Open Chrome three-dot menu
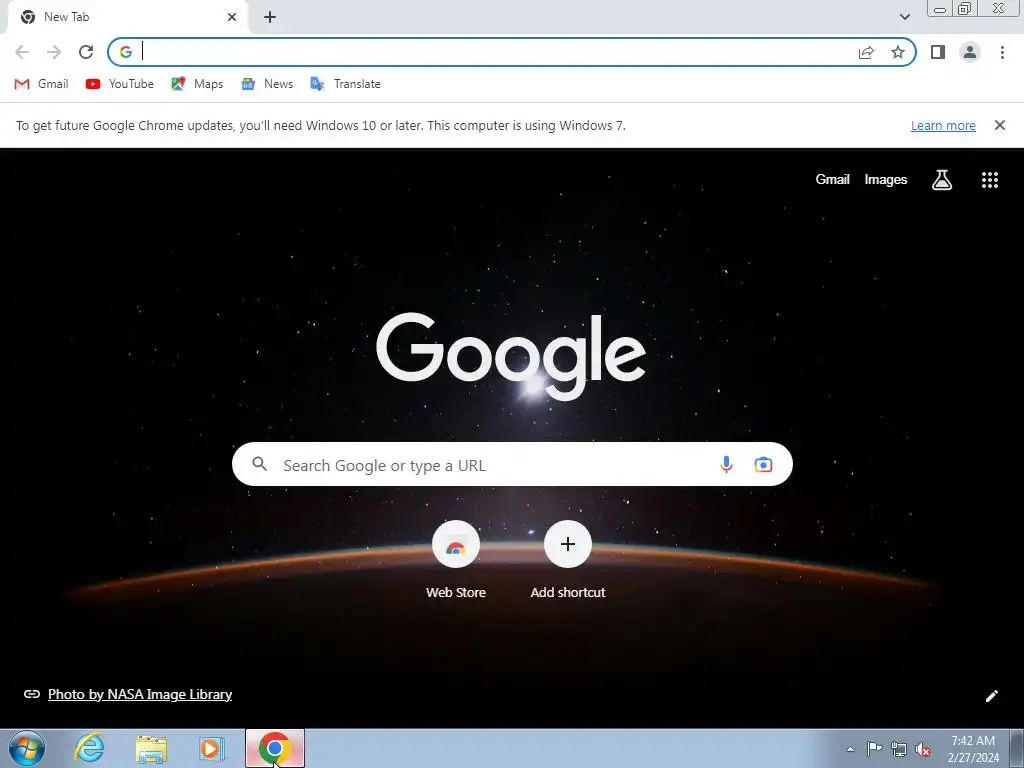 pyautogui.click(x=1002, y=52)
